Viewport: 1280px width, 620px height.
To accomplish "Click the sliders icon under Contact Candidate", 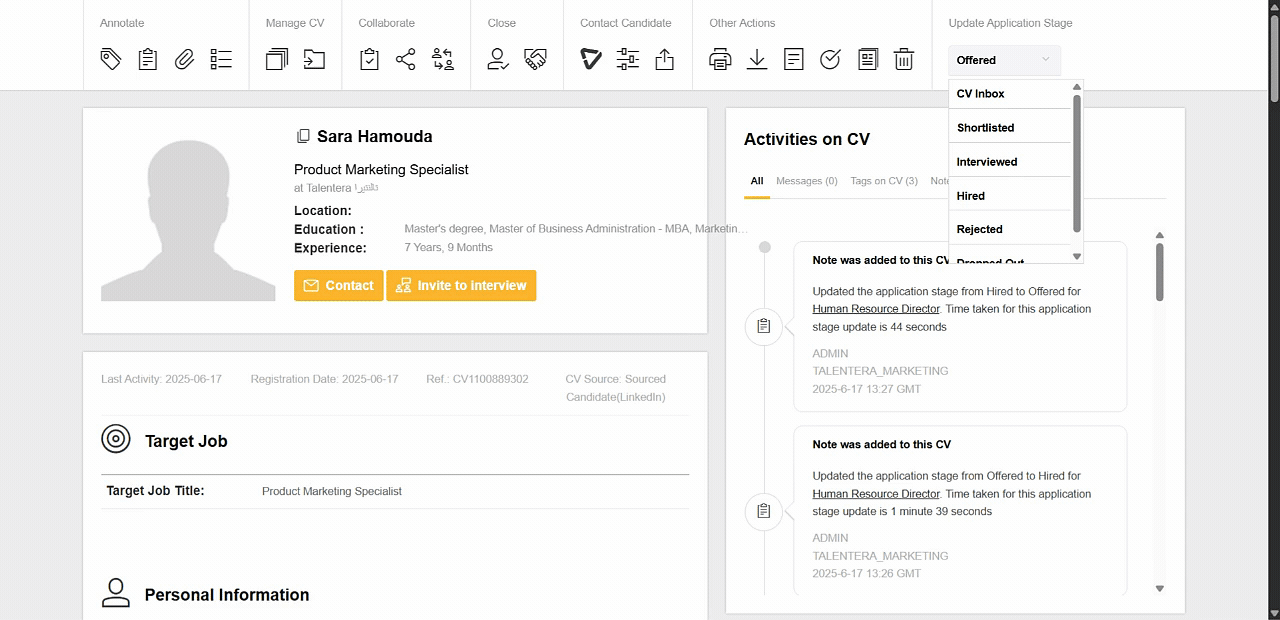I will 628,60.
